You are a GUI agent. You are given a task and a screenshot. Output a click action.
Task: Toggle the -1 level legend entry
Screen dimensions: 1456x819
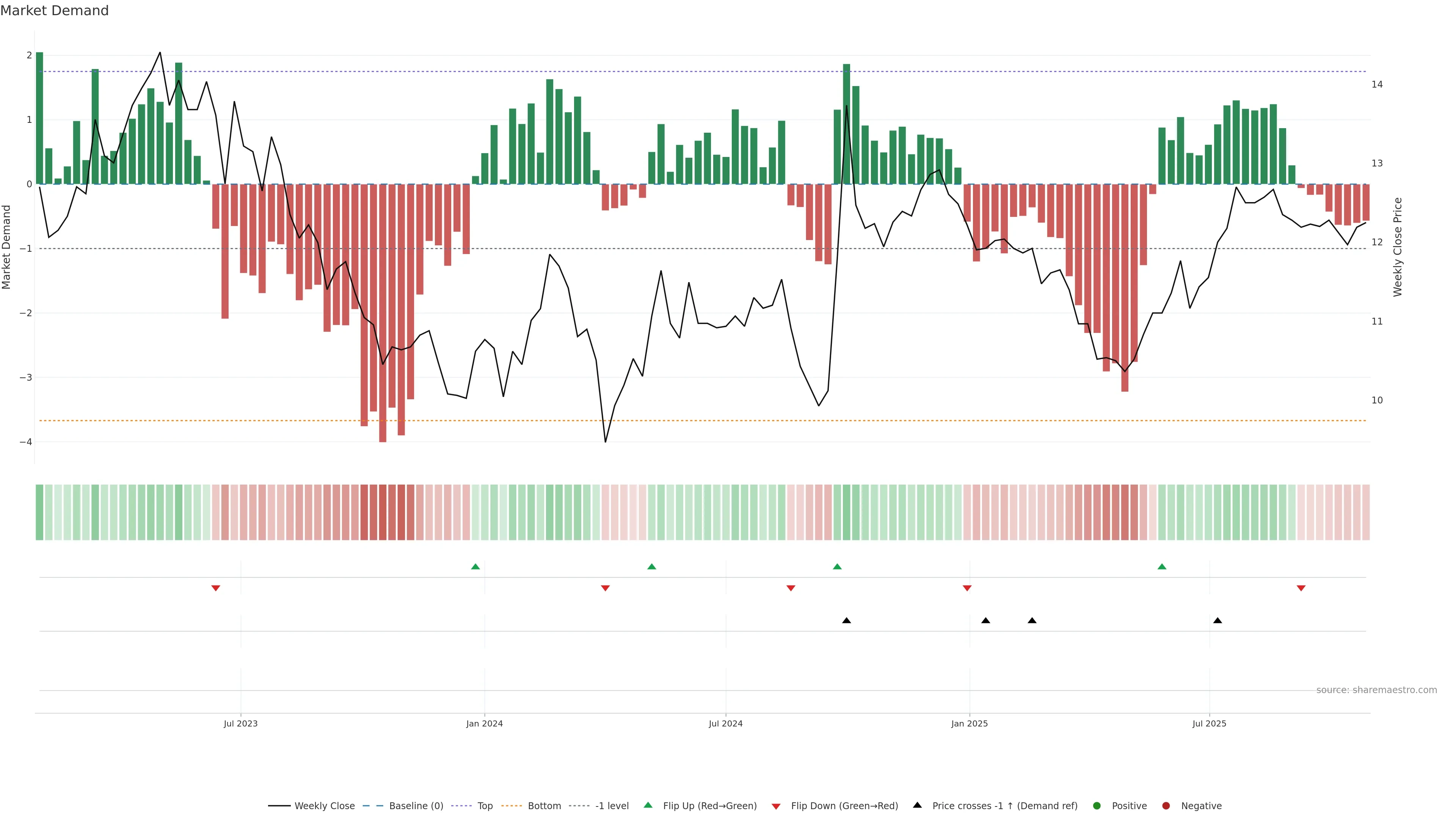[x=612, y=805]
